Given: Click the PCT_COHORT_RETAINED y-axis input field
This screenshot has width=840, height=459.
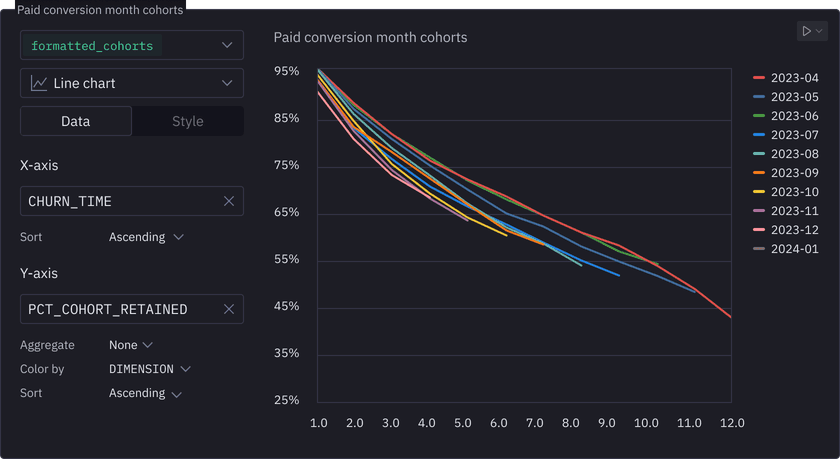Looking at the screenshot, I should click(120, 310).
